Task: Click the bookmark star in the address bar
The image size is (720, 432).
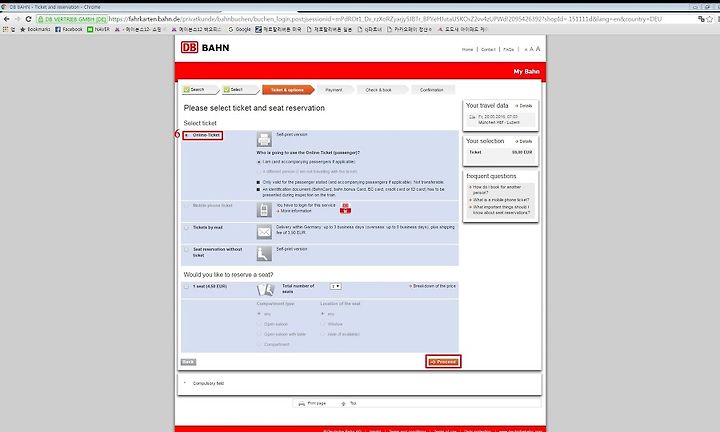Action: click(709, 19)
